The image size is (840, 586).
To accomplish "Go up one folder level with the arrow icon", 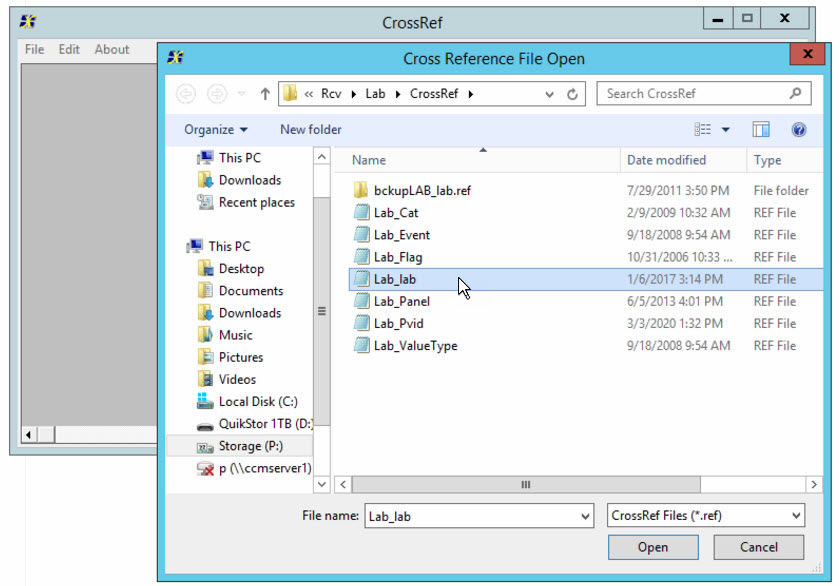I will [x=263, y=93].
